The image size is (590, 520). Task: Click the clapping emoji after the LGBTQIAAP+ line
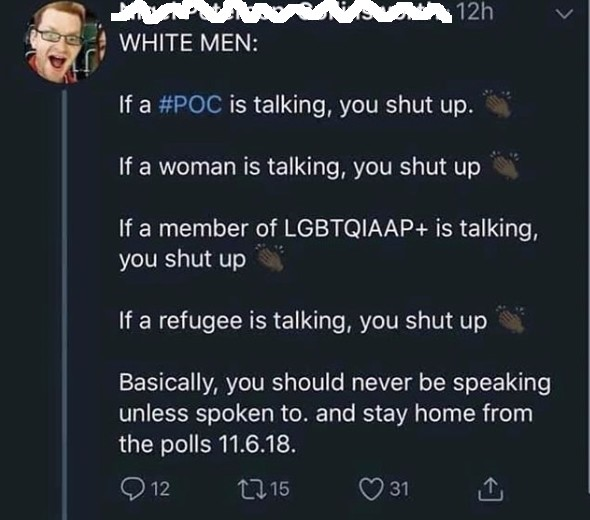(269, 258)
